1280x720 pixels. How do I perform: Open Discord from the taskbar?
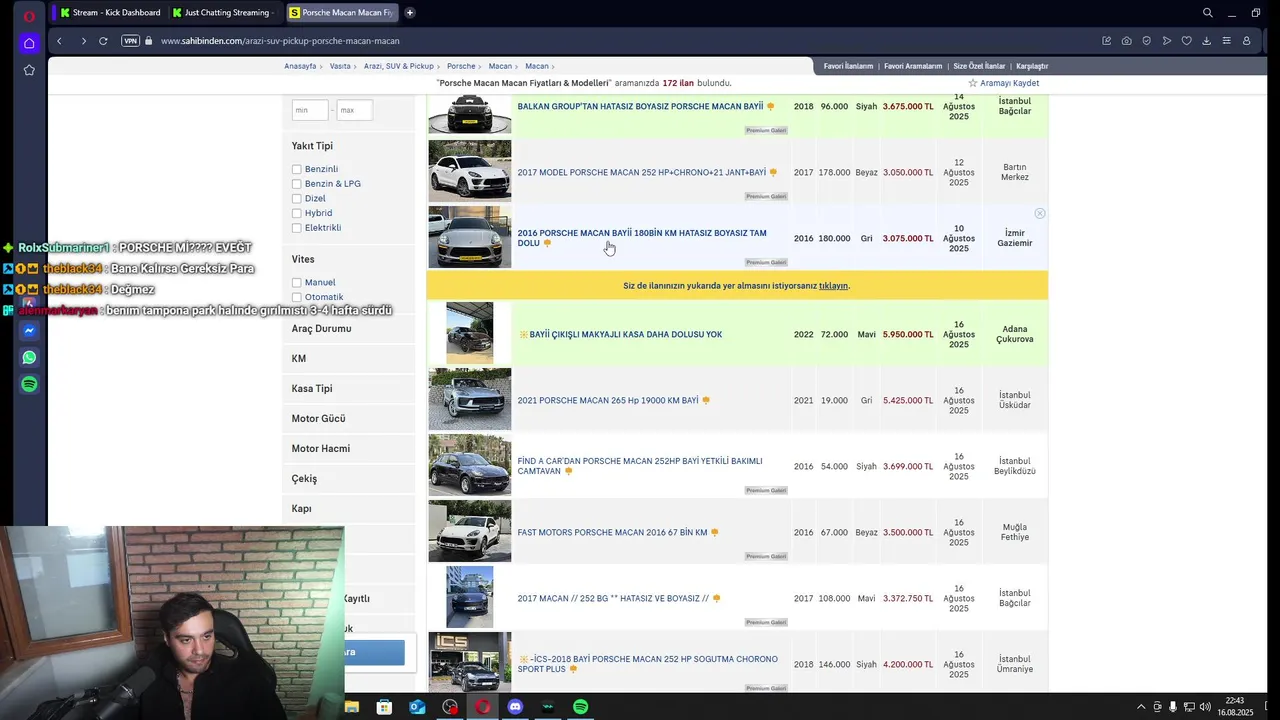click(x=515, y=707)
